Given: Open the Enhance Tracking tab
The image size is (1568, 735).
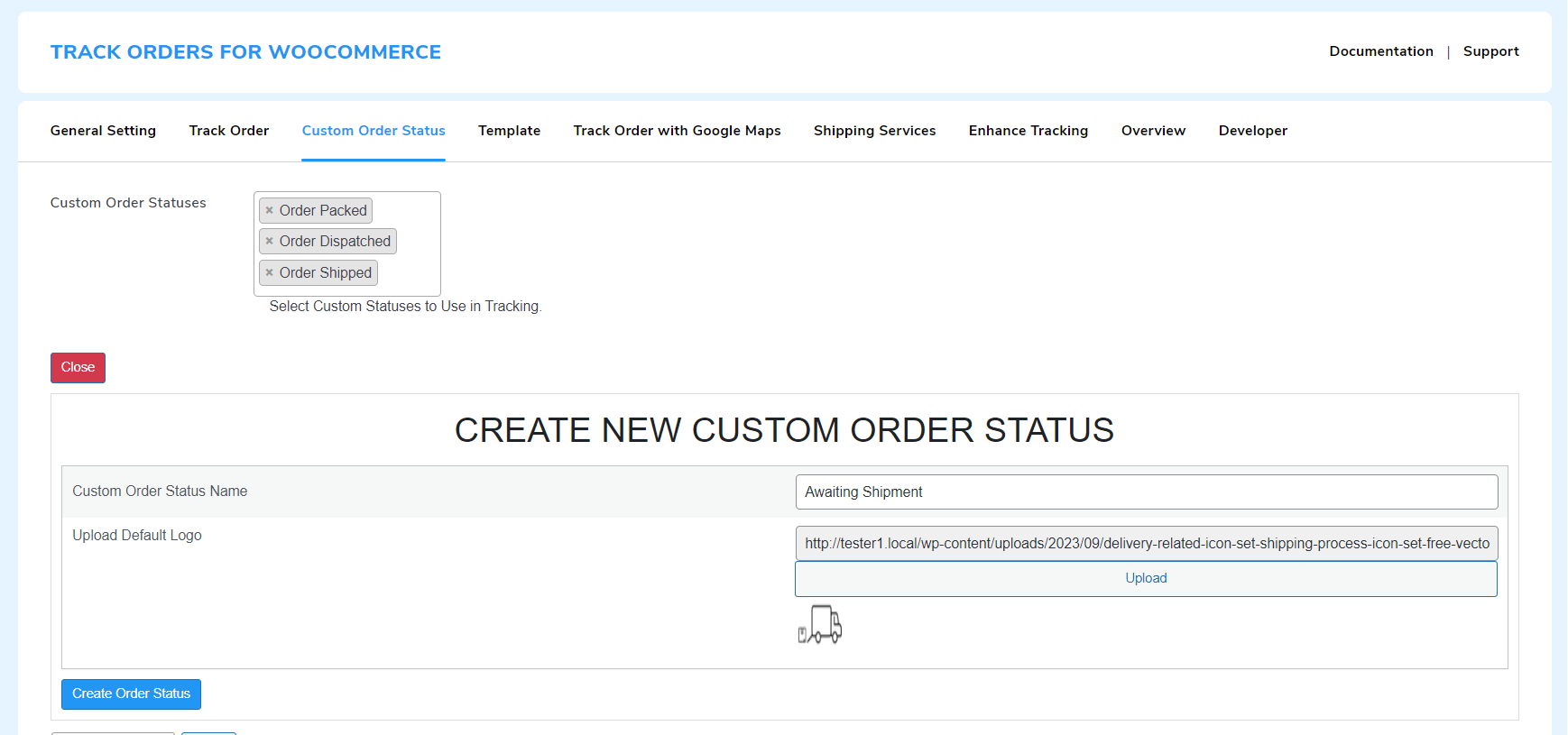Looking at the screenshot, I should click(1028, 131).
